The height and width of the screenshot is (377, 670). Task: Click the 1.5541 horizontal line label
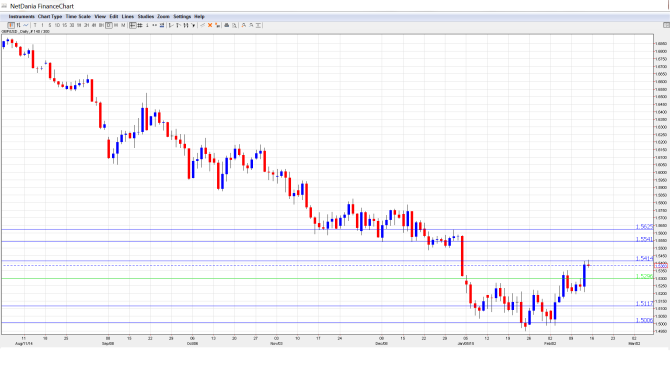(x=644, y=239)
